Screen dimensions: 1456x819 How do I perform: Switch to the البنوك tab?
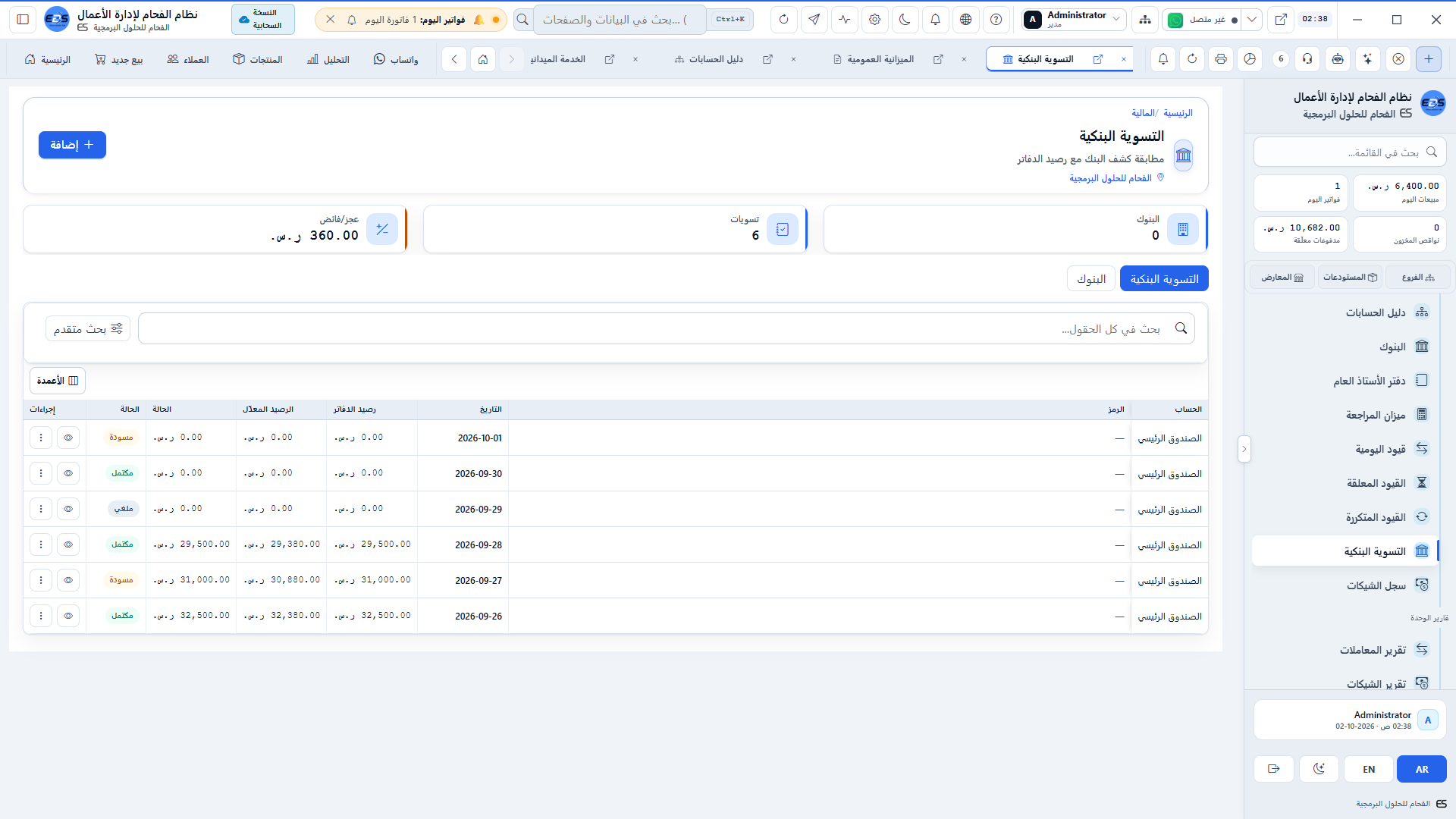(x=1090, y=279)
